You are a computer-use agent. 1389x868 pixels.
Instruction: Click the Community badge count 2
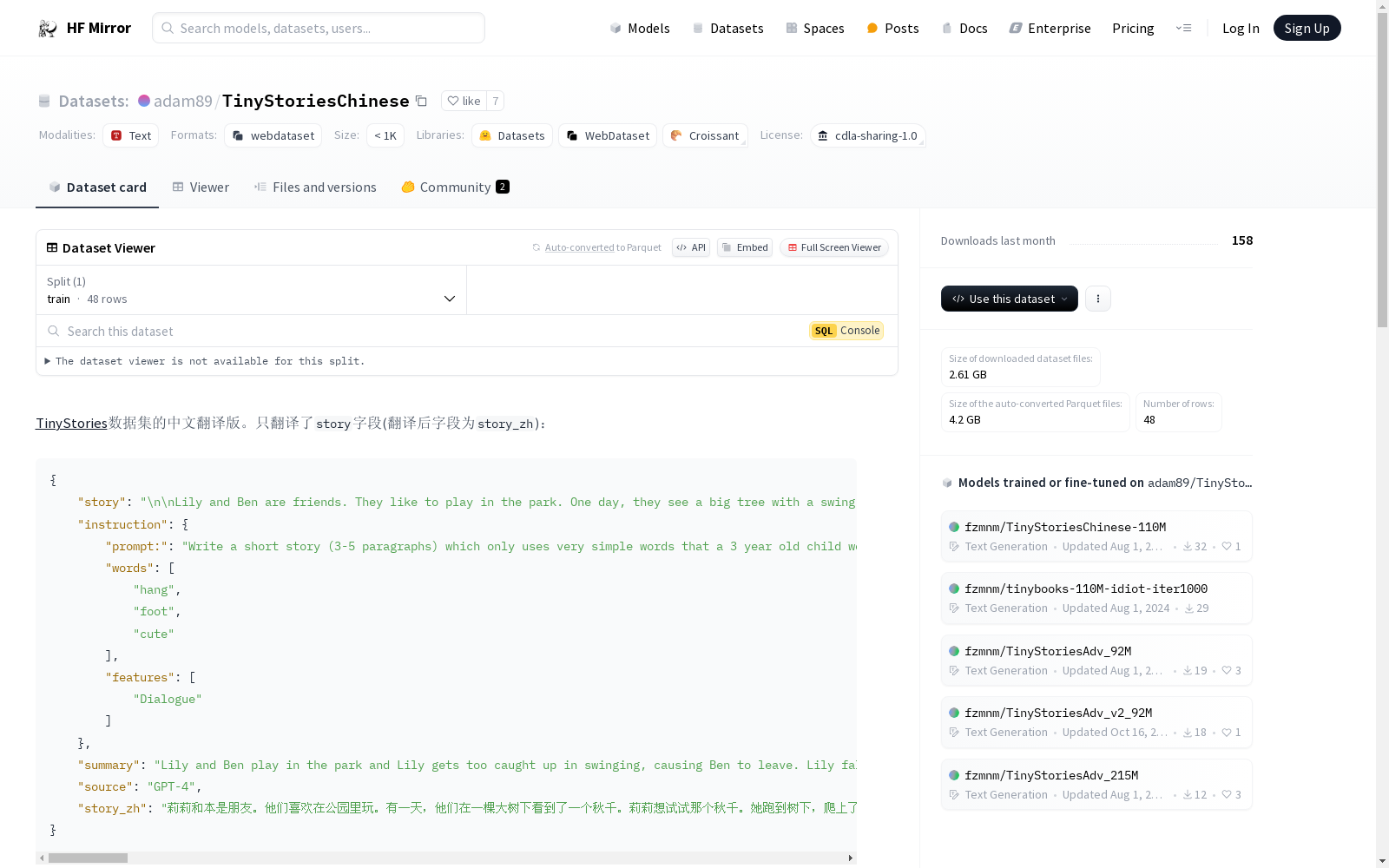pyautogui.click(x=503, y=187)
